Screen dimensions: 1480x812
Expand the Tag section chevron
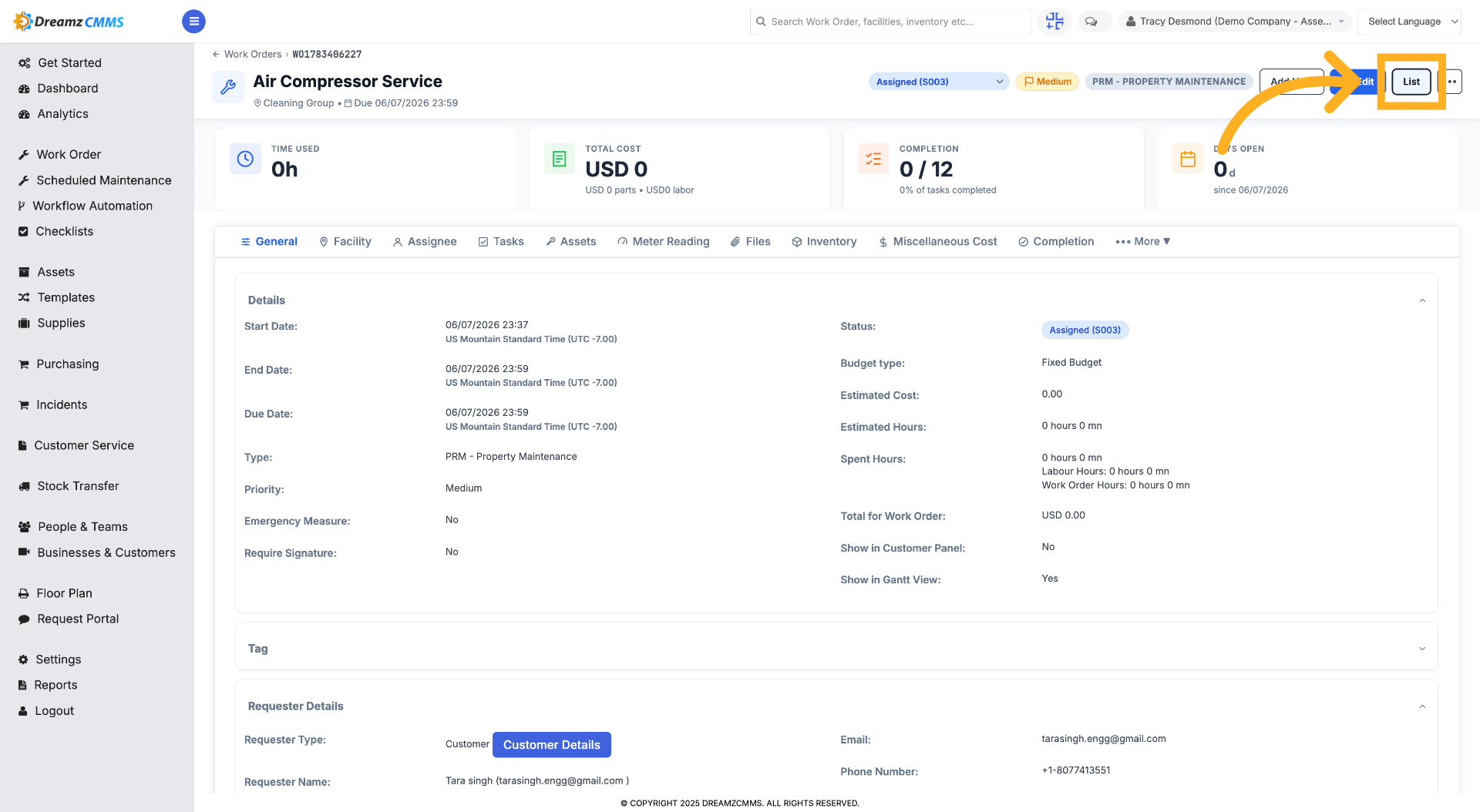(1422, 649)
